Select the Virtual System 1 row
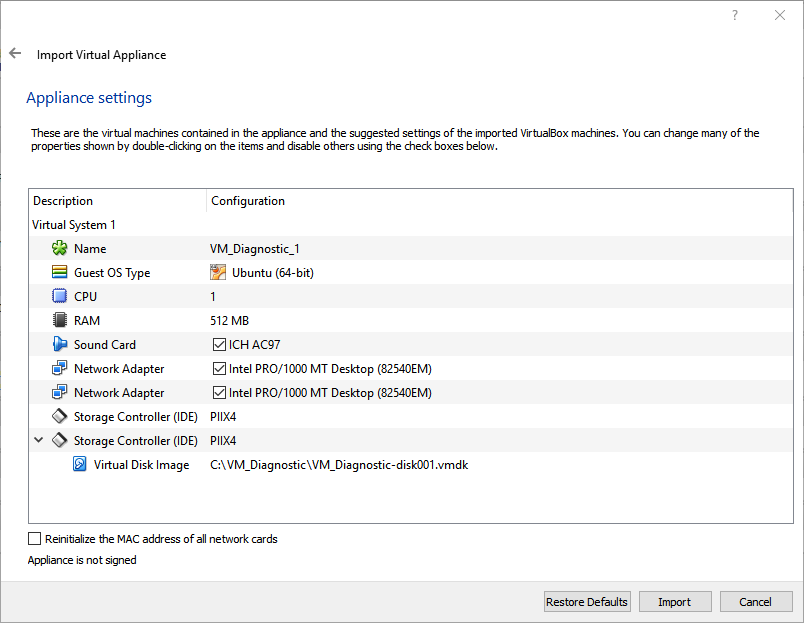Image resolution: width=804 pixels, height=623 pixels. coord(411,225)
